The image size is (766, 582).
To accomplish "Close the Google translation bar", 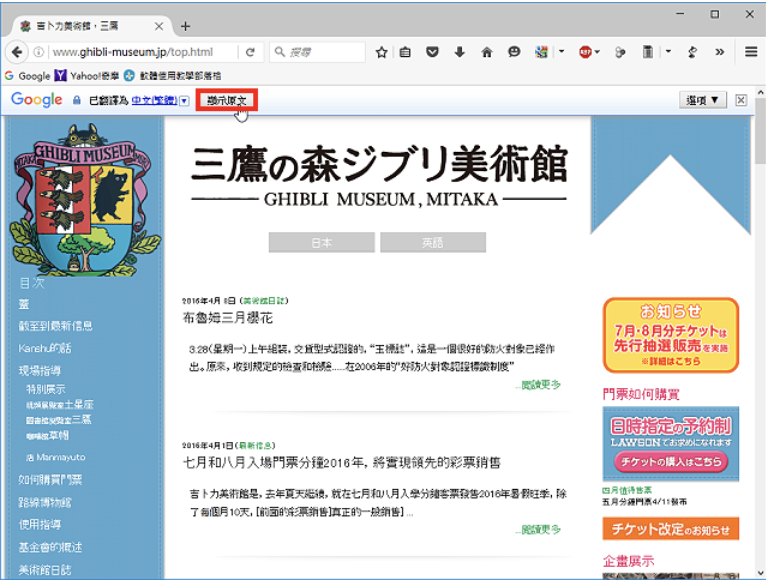I will click(x=741, y=100).
